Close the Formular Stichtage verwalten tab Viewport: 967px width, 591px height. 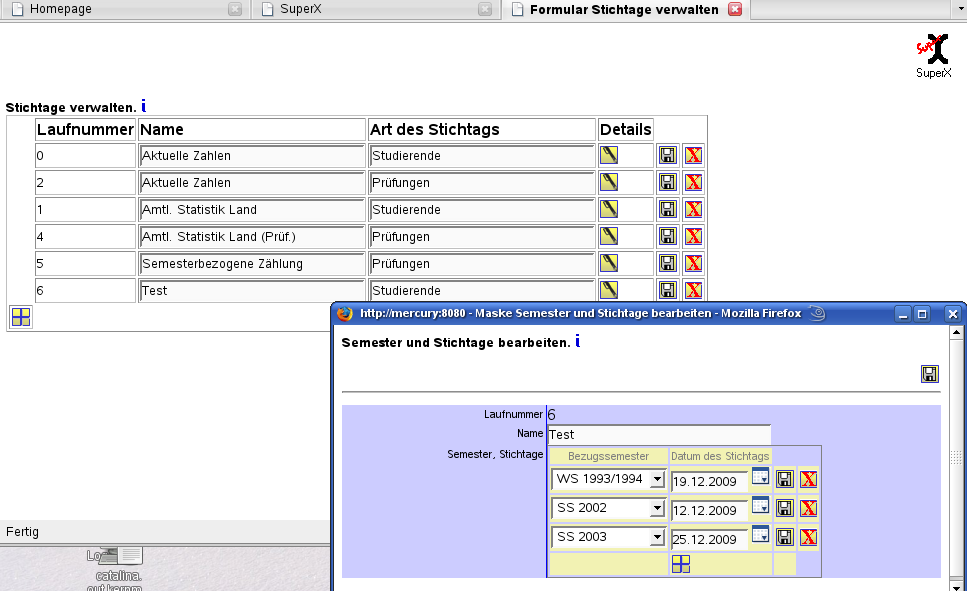tap(735, 9)
